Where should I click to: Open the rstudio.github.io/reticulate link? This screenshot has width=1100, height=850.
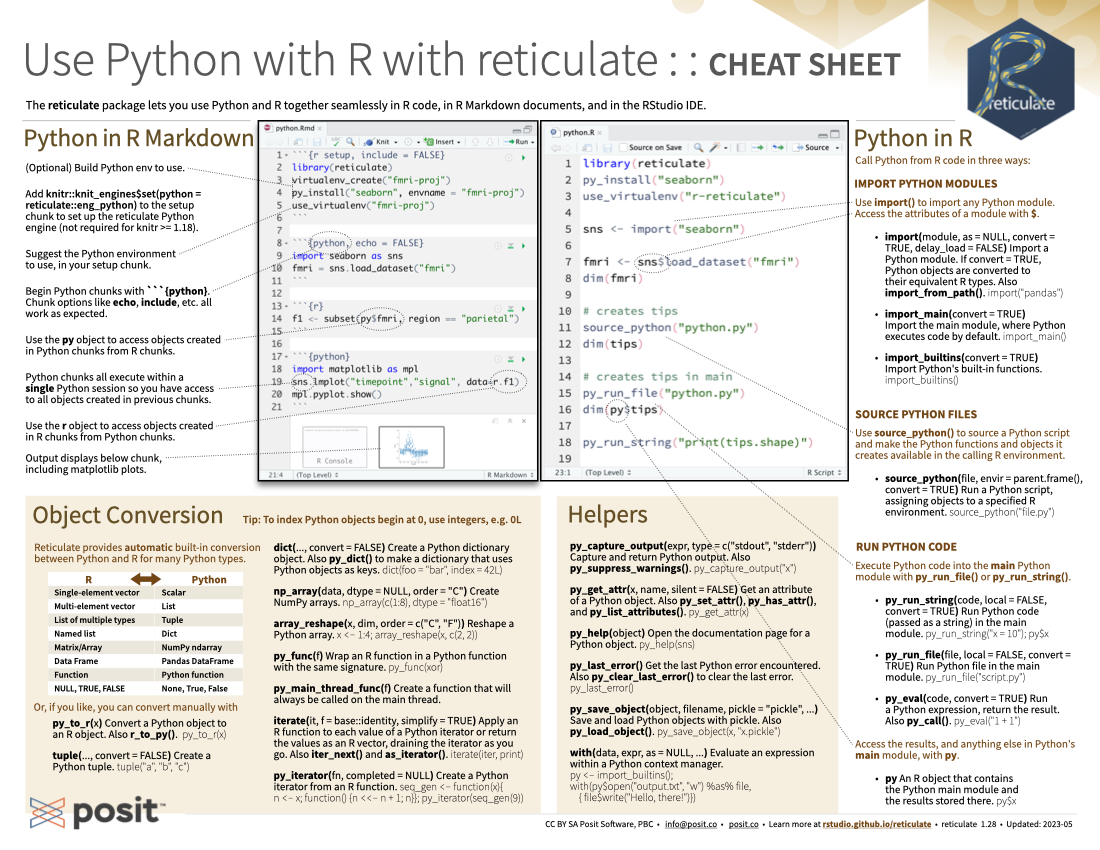point(876,824)
